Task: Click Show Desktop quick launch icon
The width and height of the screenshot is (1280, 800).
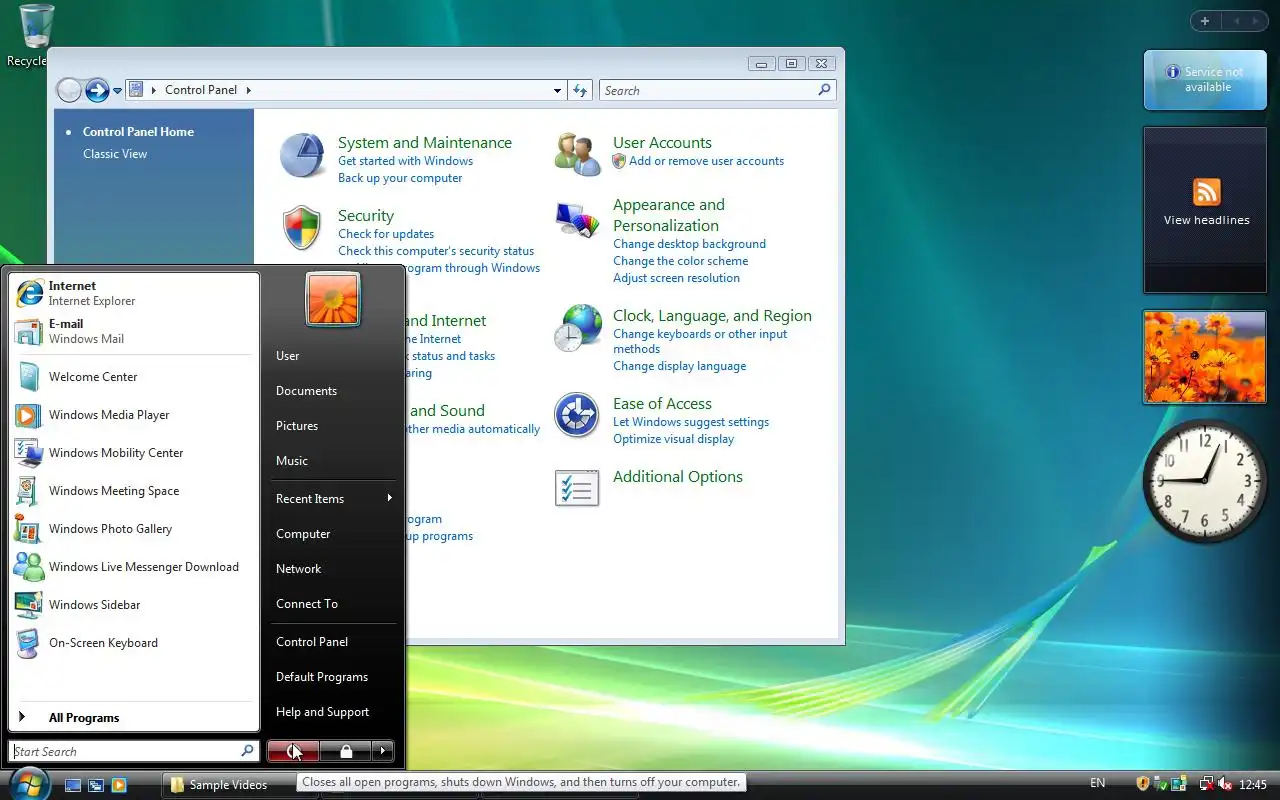Action: point(73,785)
